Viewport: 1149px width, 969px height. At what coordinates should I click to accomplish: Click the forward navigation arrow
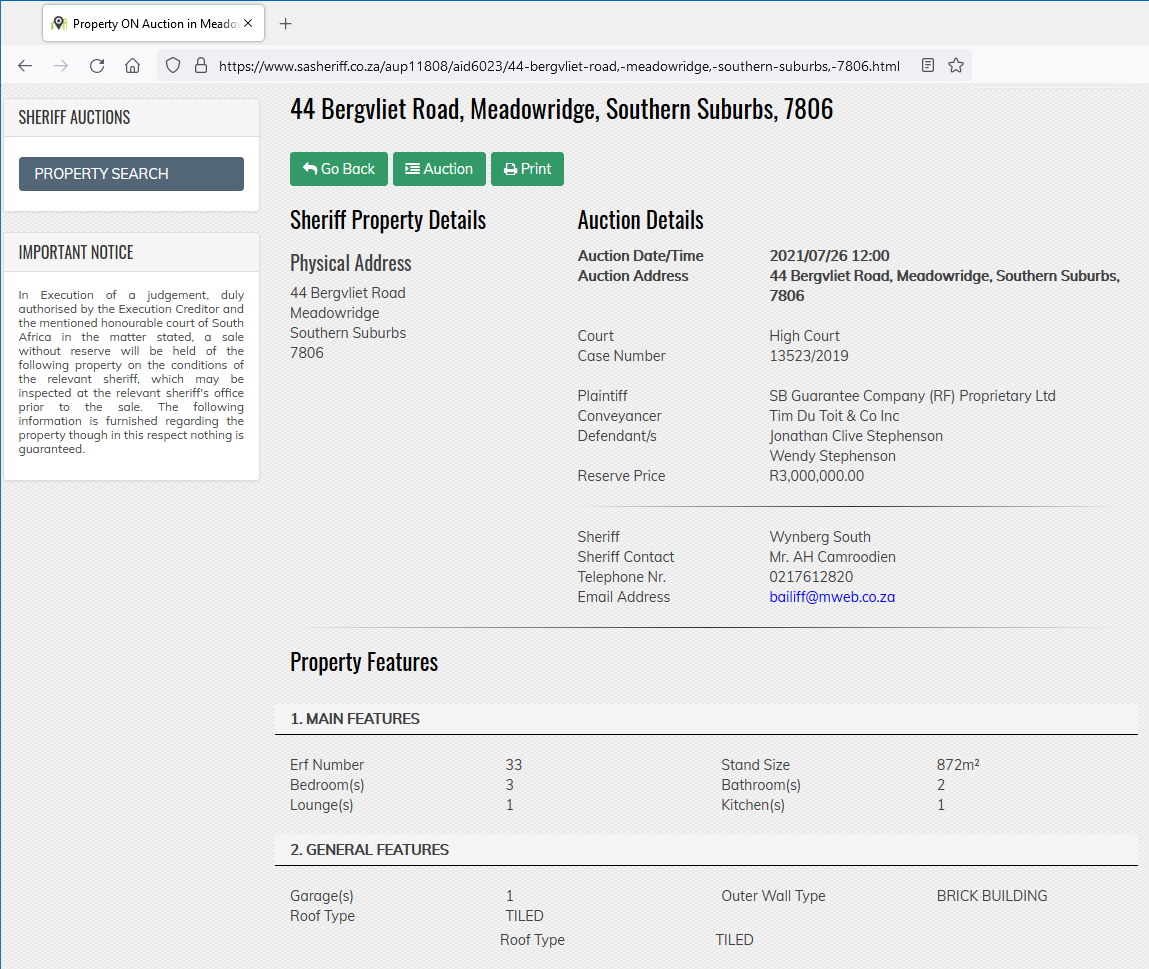point(60,65)
